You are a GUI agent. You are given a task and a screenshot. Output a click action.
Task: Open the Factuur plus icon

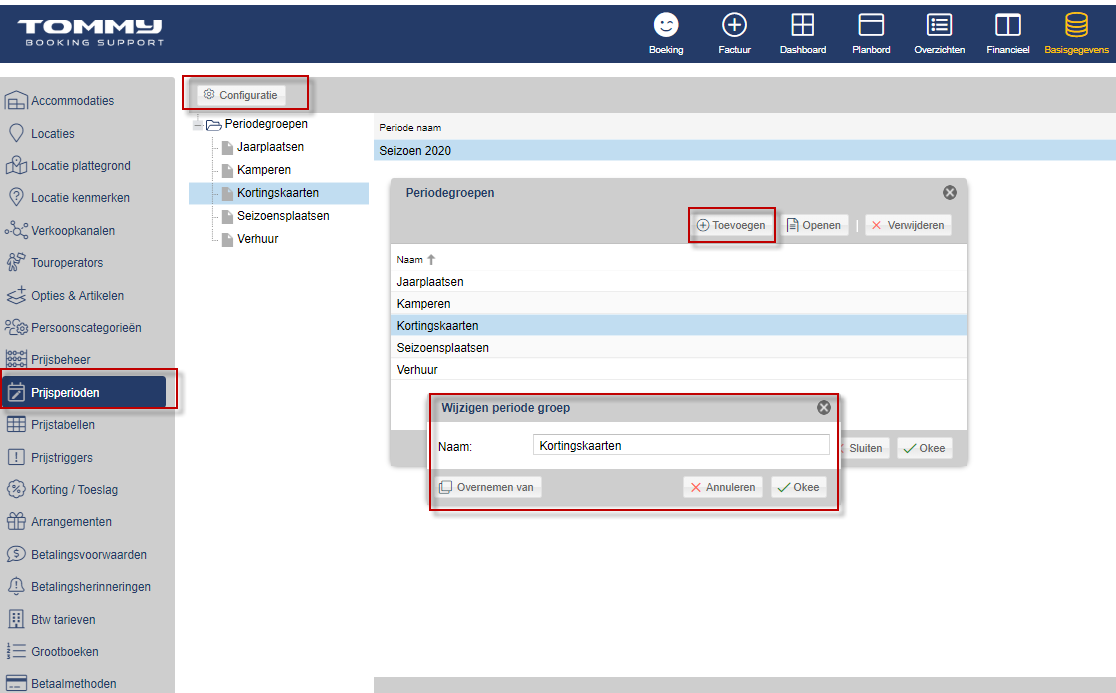pyautogui.click(x=735, y=26)
